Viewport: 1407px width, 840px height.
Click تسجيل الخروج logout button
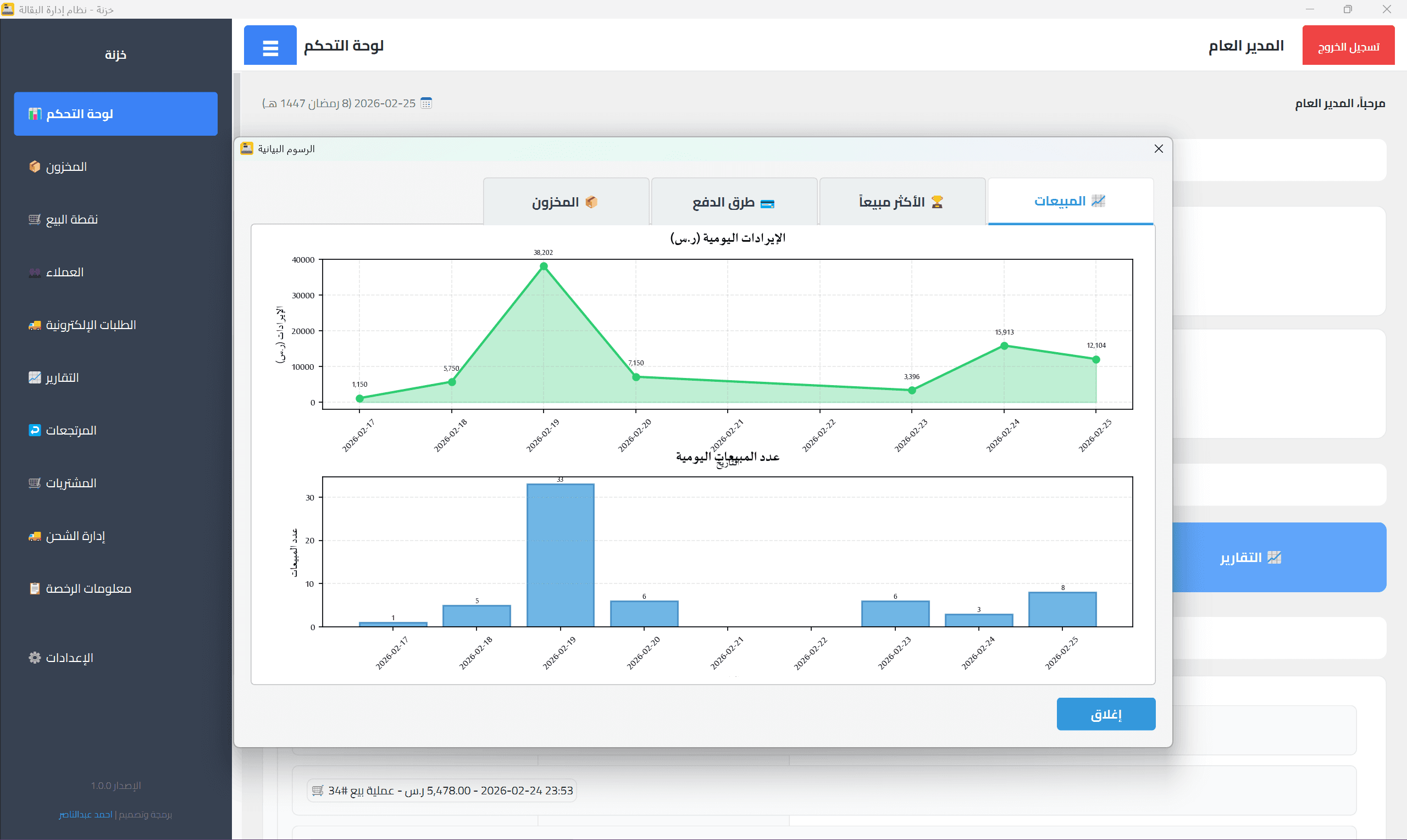[x=1348, y=46]
